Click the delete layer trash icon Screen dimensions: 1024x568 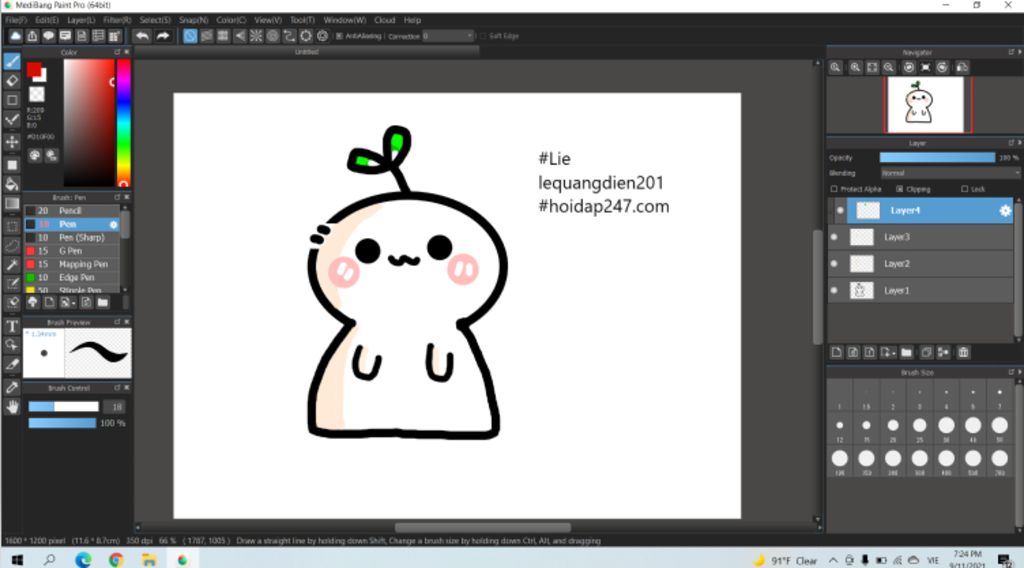(x=963, y=353)
